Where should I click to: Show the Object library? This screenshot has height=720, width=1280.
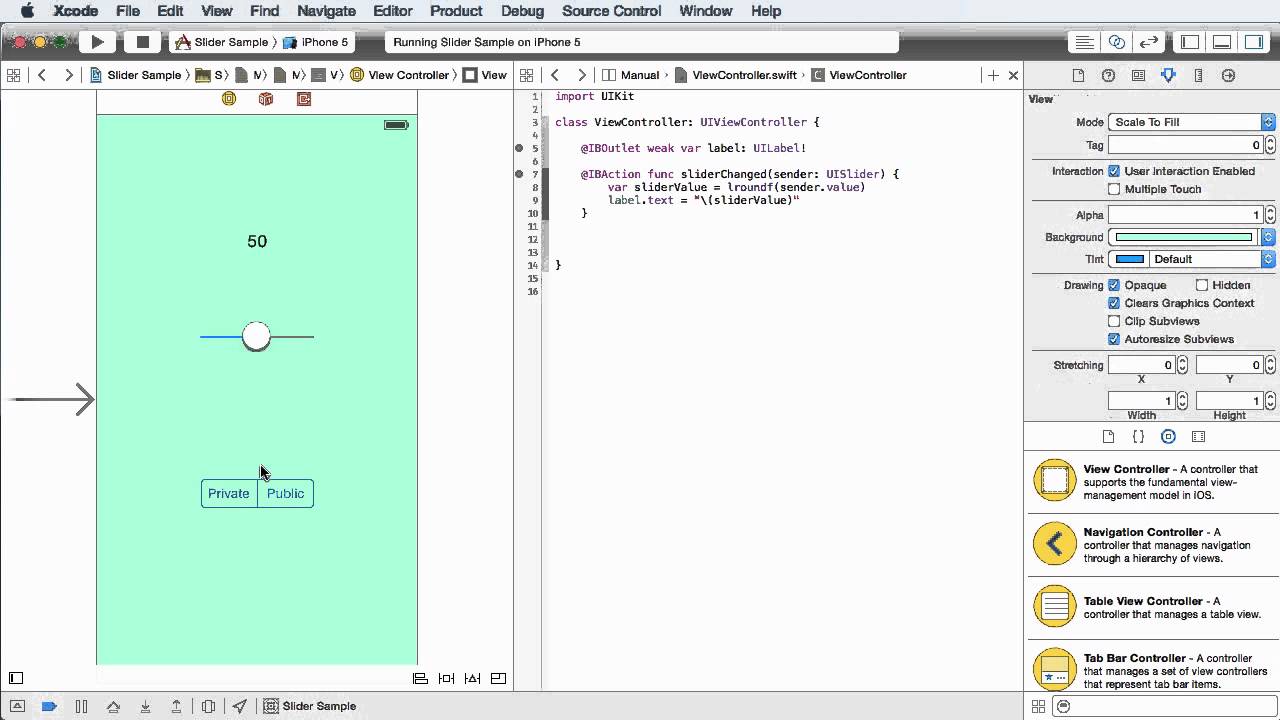pyautogui.click(x=1168, y=437)
